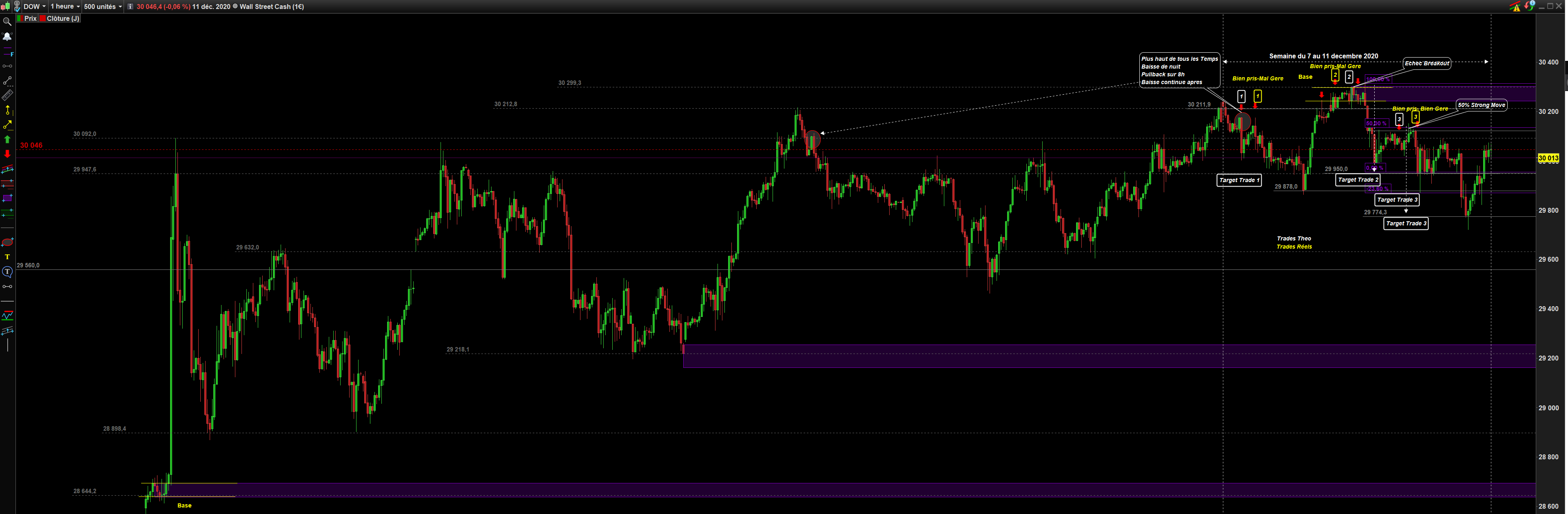
Task: Click the trading order warning icon
Action: [x=1515, y=6]
